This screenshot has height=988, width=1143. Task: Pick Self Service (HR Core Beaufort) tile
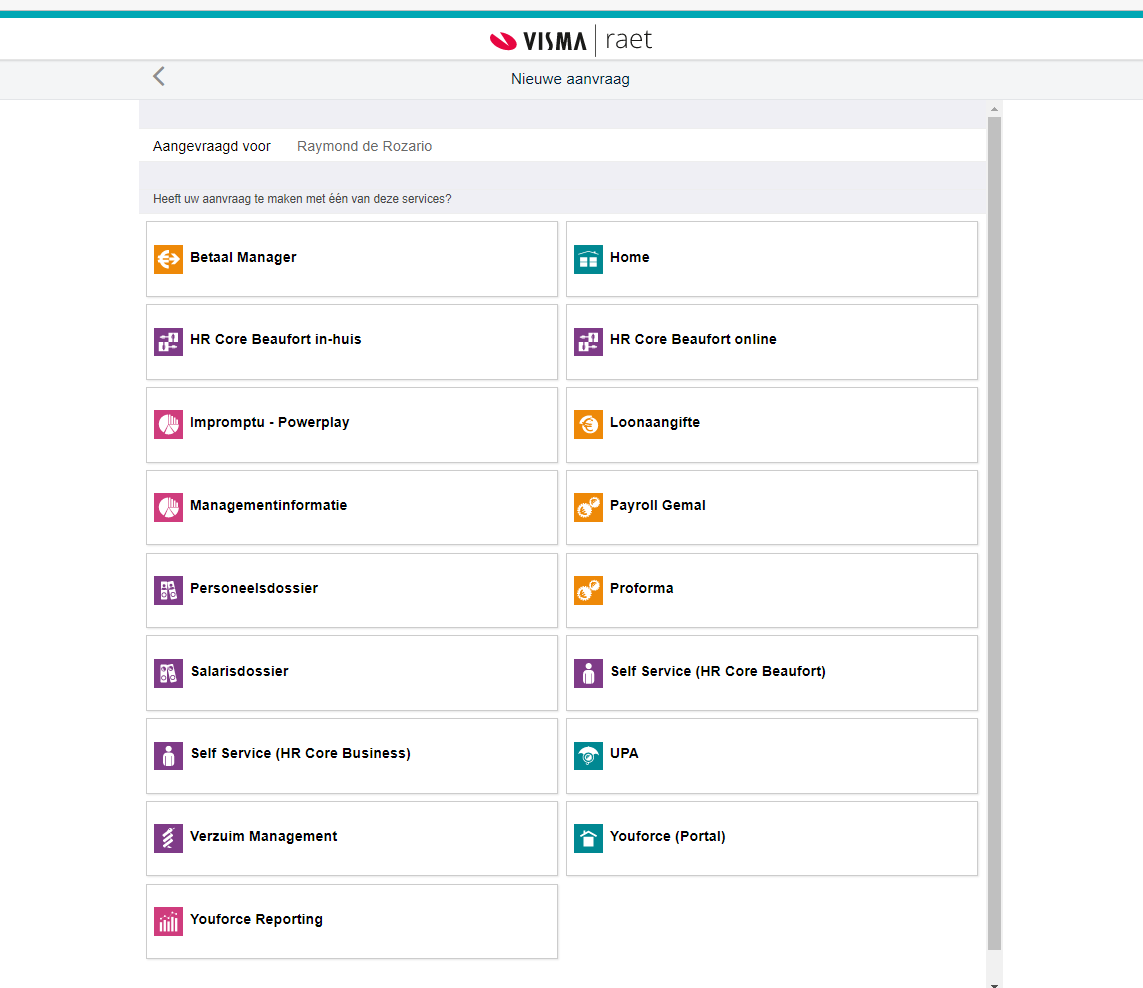click(772, 673)
